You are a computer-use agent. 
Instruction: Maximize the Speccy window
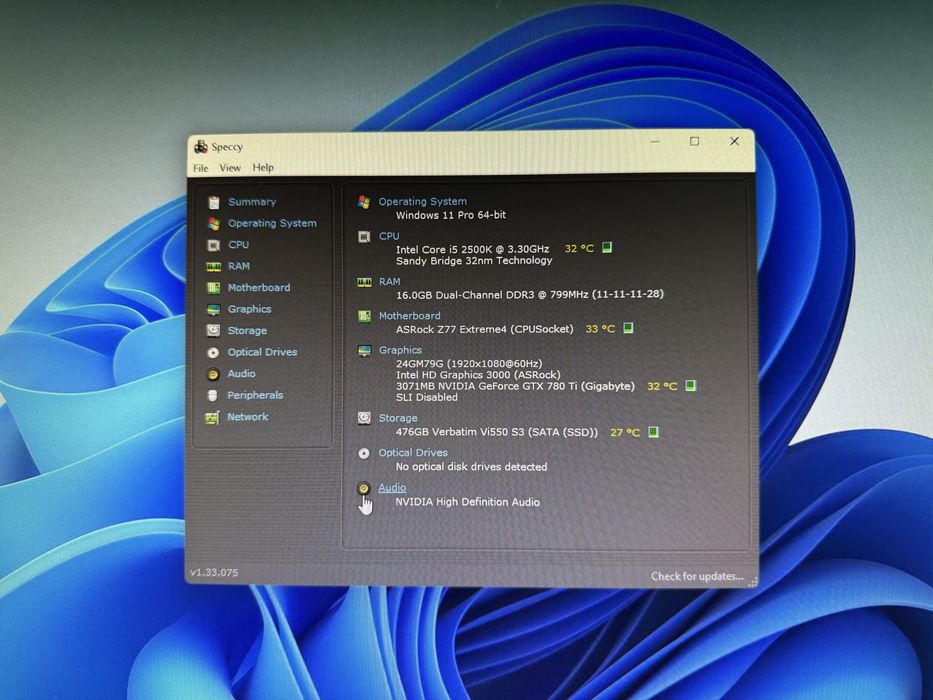click(x=694, y=141)
